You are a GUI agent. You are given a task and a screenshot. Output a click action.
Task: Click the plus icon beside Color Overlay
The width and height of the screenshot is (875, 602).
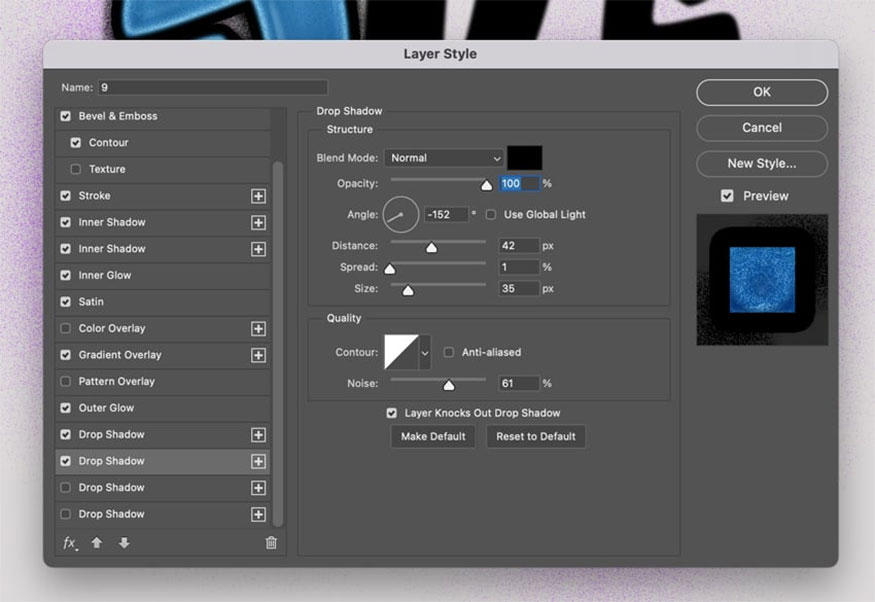pos(258,329)
